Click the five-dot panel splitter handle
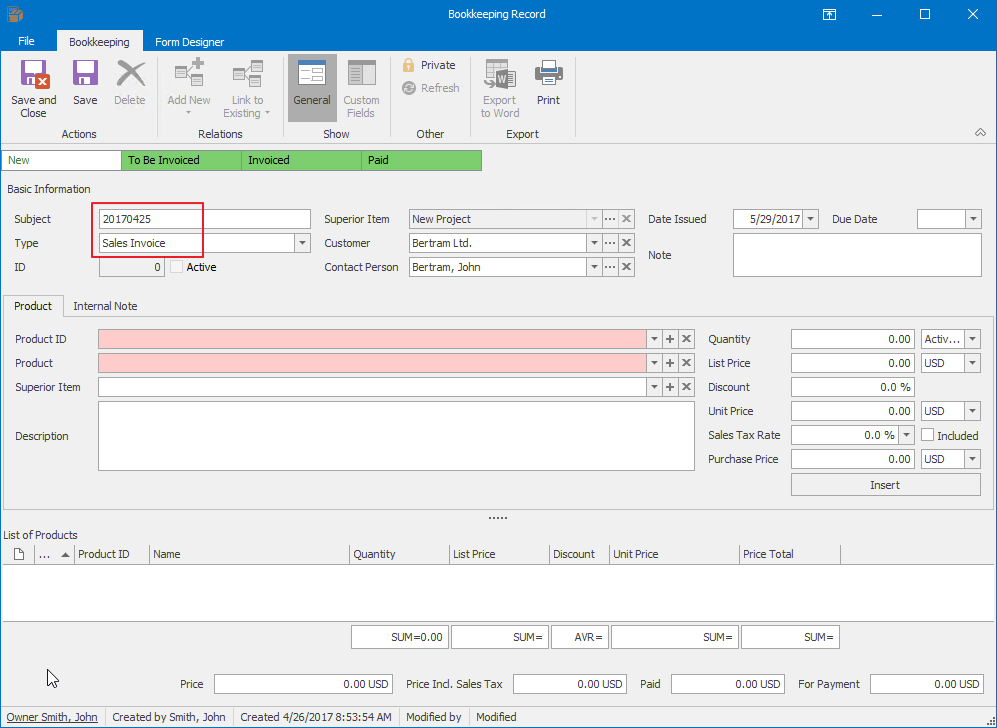 pyautogui.click(x=498, y=518)
